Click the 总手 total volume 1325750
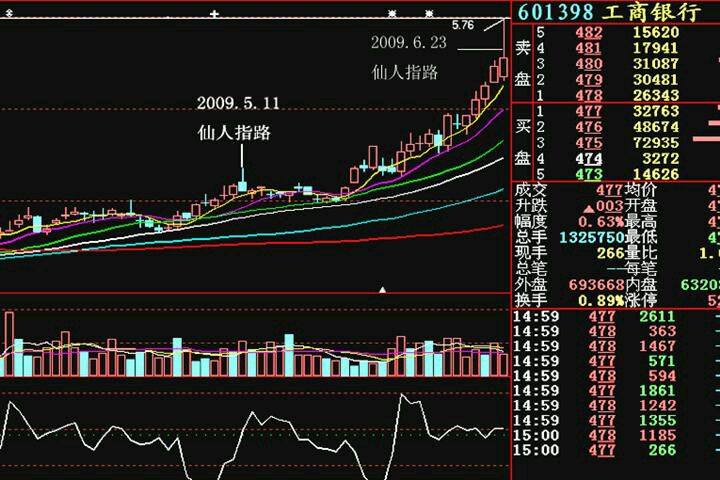 591,238
